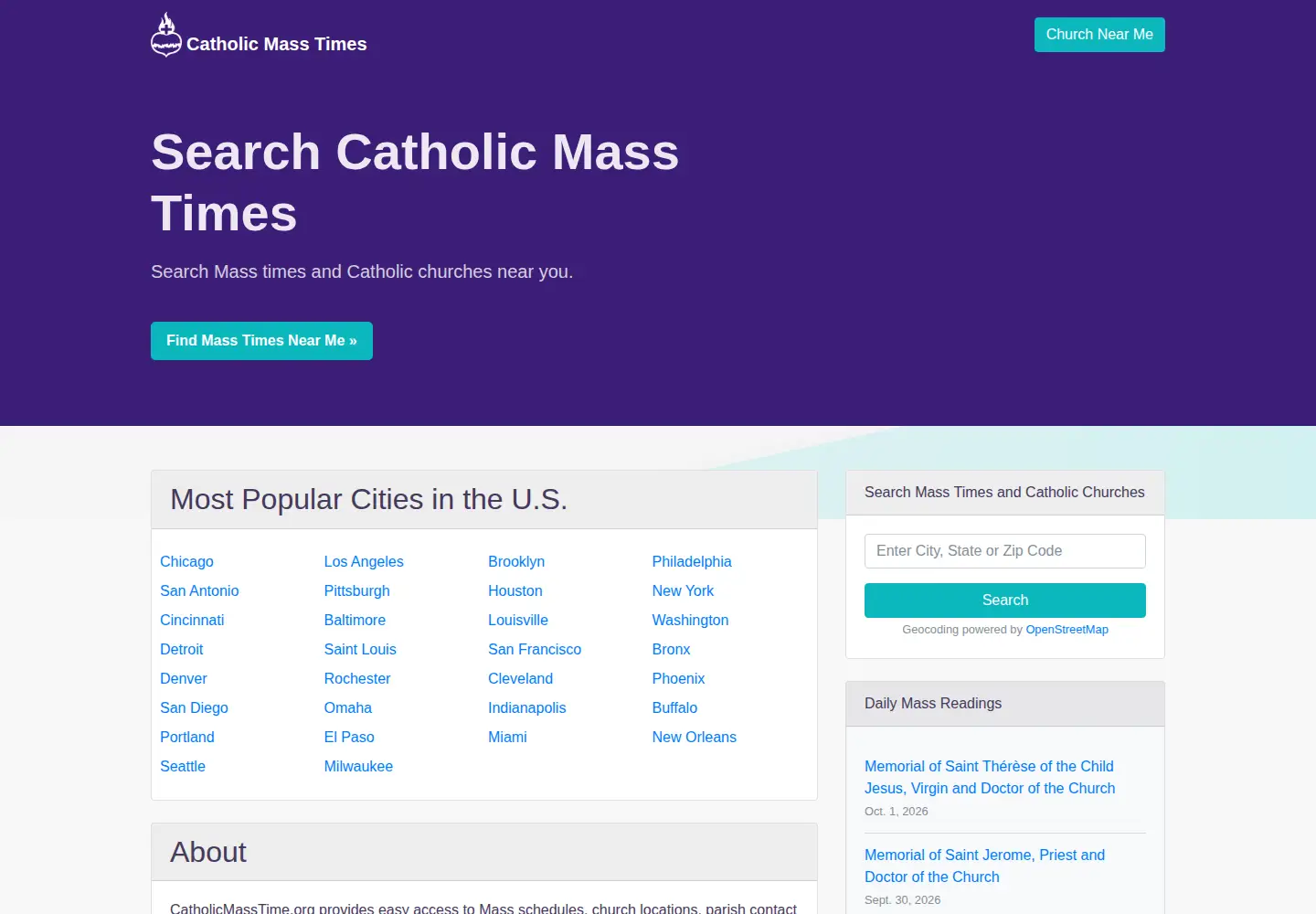Click the Search Catholic Mass Times headline

(415, 183)
